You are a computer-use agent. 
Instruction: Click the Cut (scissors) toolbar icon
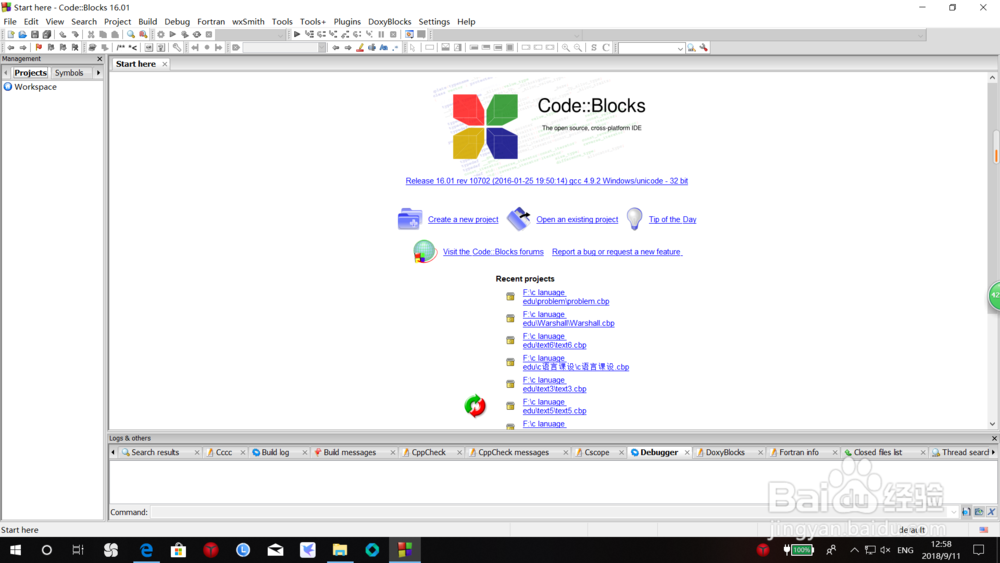point(91,34)
